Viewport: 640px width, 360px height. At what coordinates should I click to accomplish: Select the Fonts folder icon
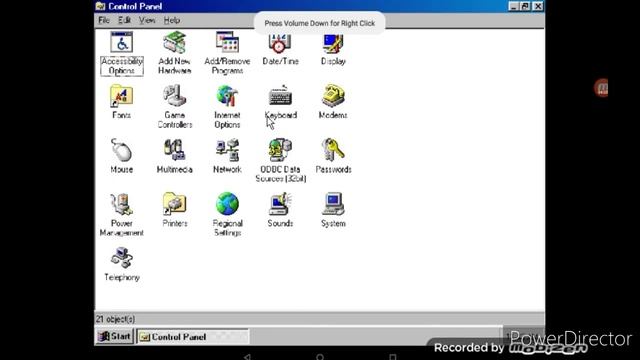[122, 96]
